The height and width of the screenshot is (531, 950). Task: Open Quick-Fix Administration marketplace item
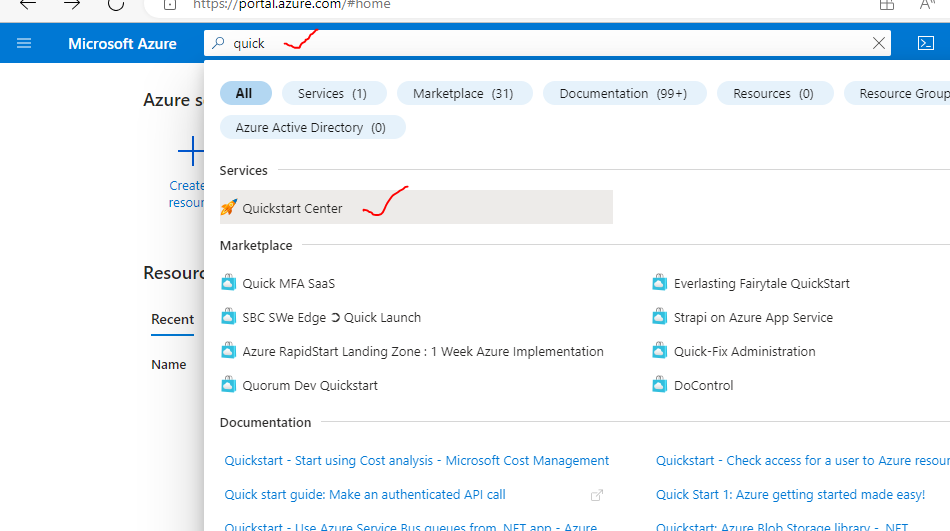(744, 351)
